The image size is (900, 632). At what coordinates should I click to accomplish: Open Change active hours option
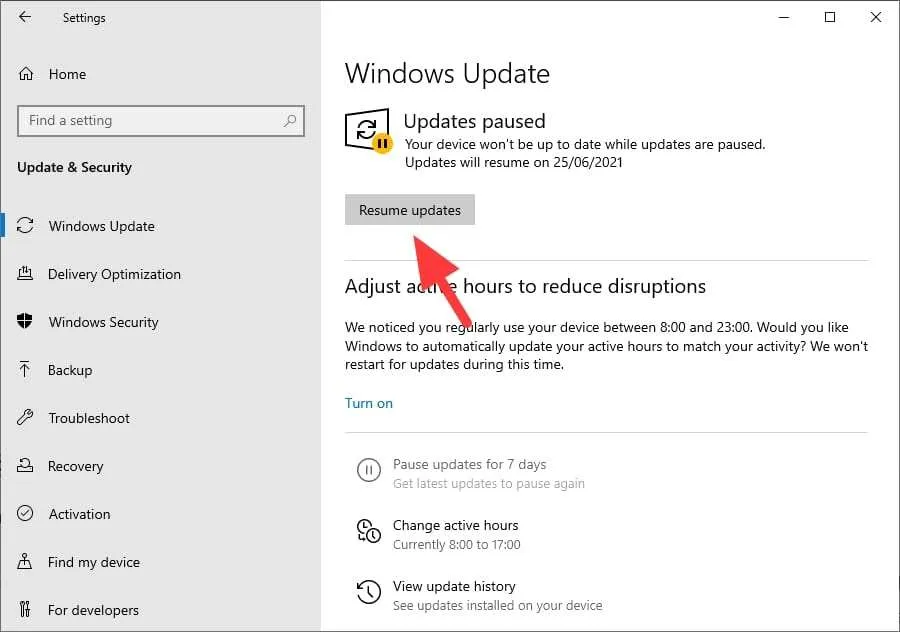click(456, 525)
